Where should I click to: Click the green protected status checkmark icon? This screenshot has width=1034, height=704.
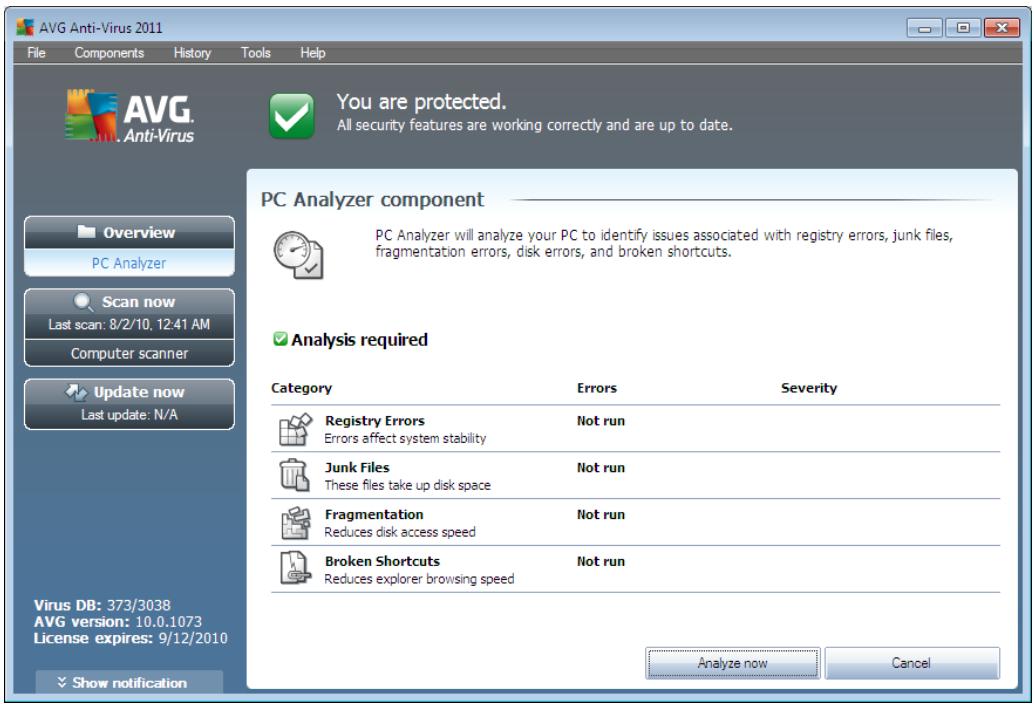point(291,115)
